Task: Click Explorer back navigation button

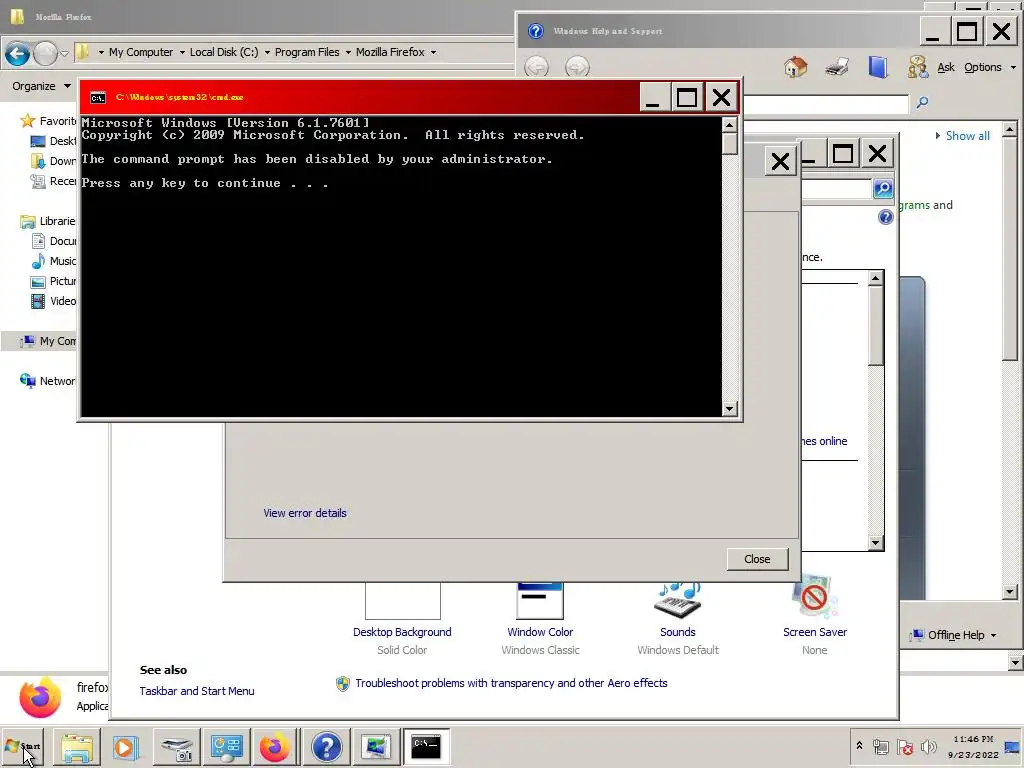Action: [x=18, y=54]
